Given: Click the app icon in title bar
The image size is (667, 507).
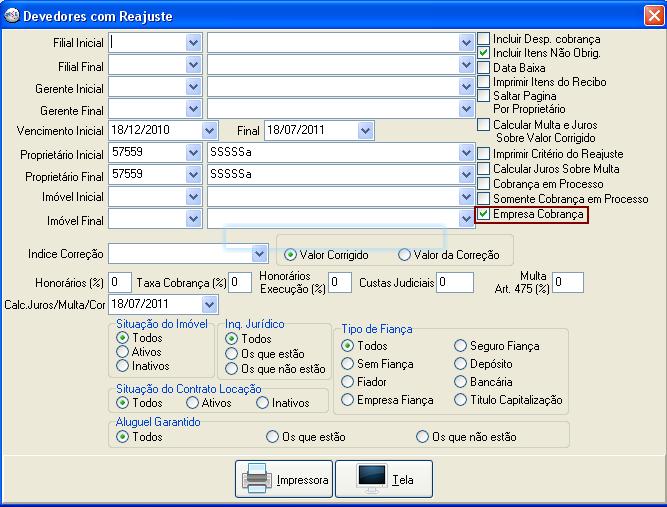Looking at the screenshot, I should 11,14.
